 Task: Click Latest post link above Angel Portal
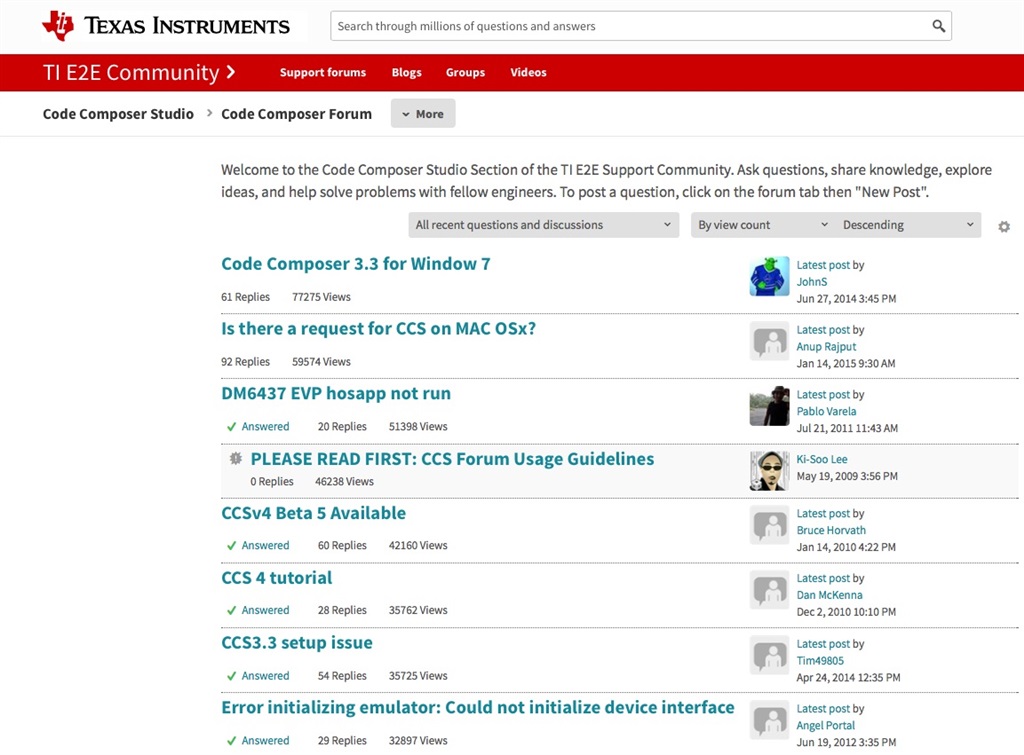pyautogui.click(x=823, y=709)
